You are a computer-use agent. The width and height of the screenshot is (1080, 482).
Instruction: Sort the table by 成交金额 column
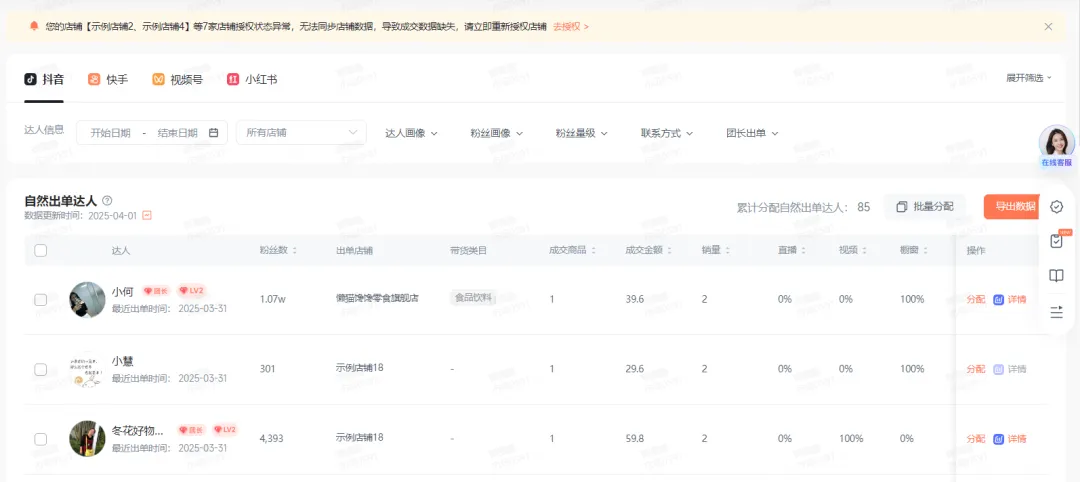click(649, 250)
